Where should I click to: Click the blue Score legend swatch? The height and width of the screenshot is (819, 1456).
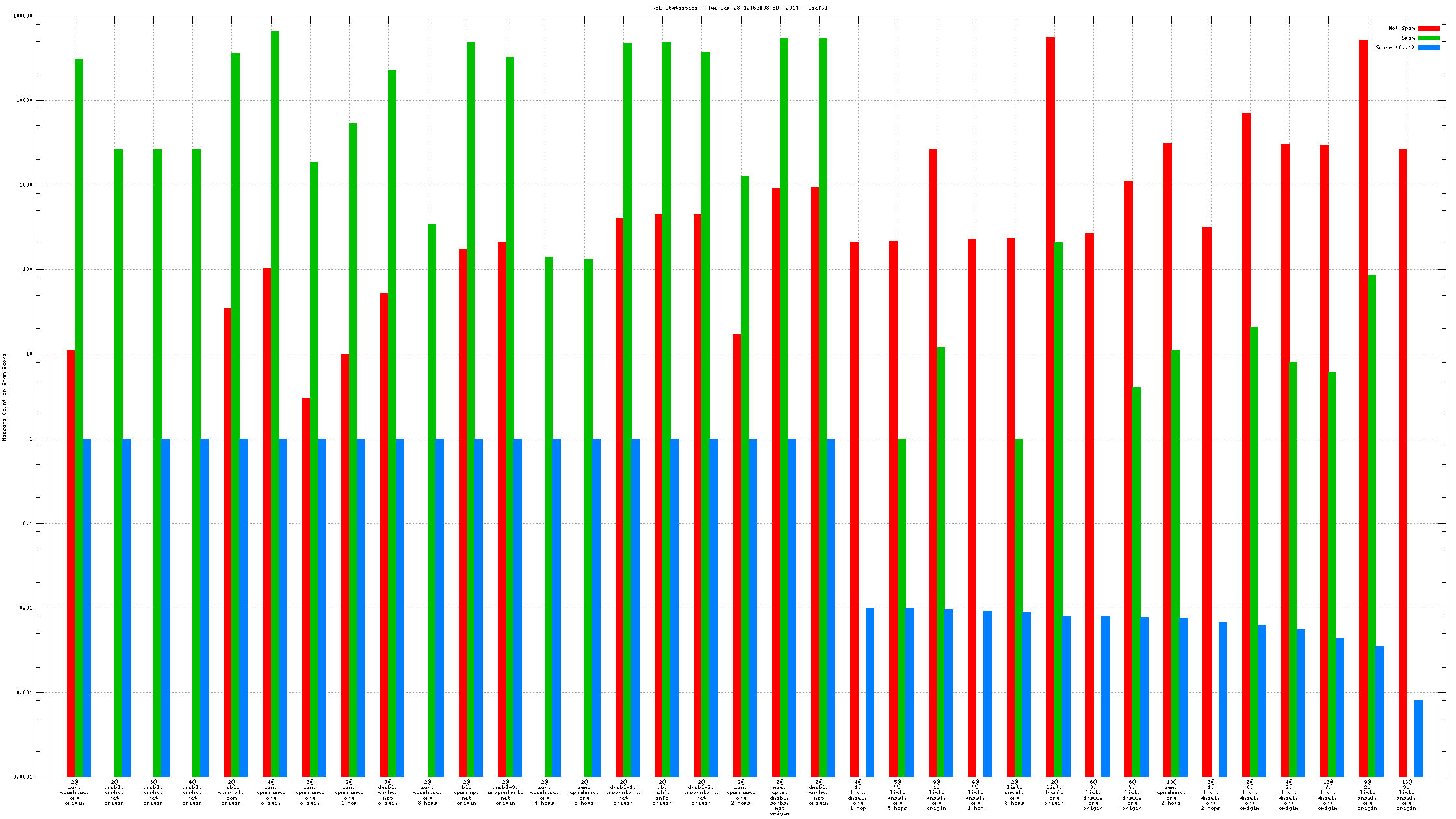coord(1429,47)
